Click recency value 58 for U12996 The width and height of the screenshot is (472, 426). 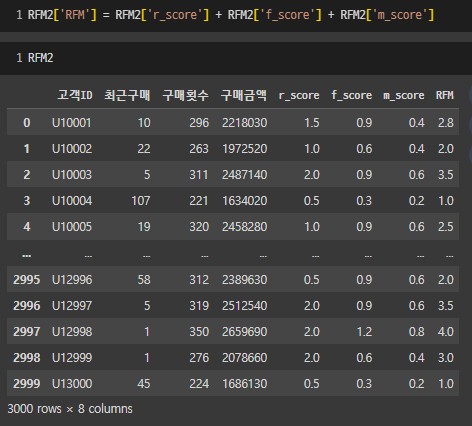click(144, 280)
